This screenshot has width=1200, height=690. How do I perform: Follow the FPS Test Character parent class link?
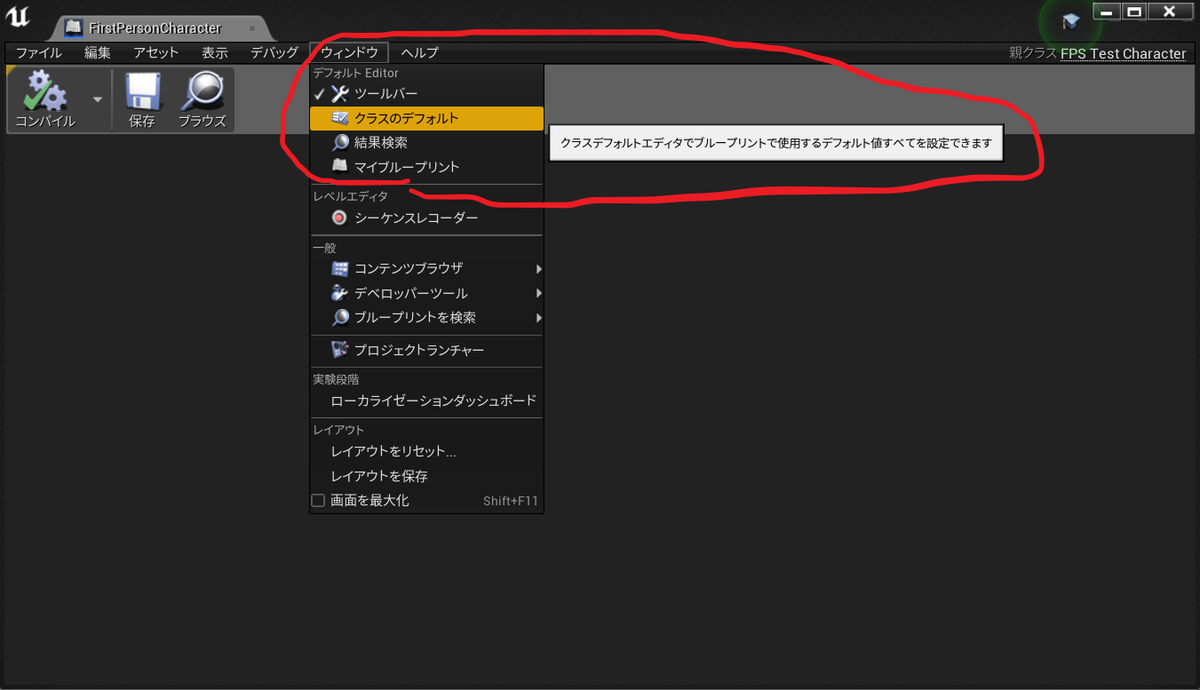click(x=1123, y=53)
